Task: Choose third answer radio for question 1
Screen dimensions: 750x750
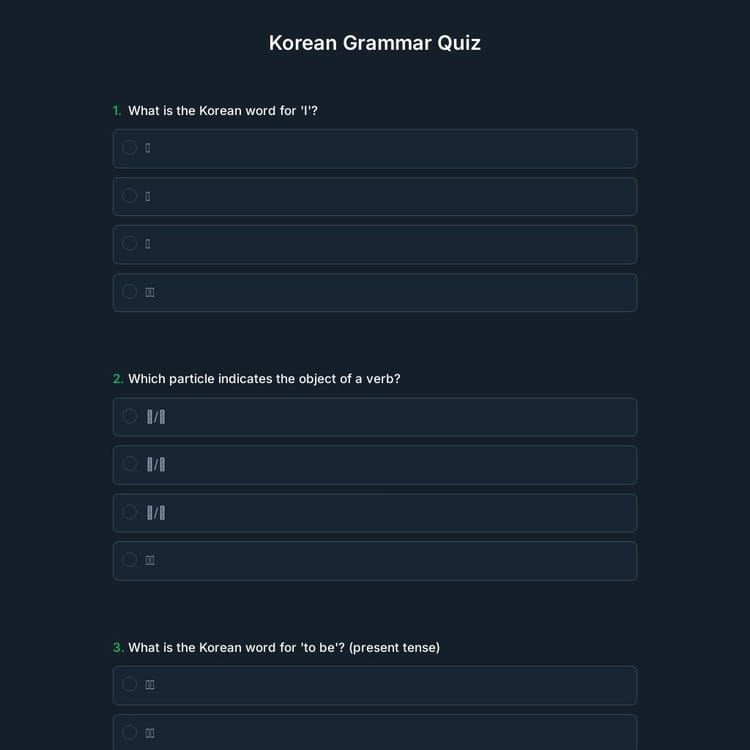Action: pos(130,244)
